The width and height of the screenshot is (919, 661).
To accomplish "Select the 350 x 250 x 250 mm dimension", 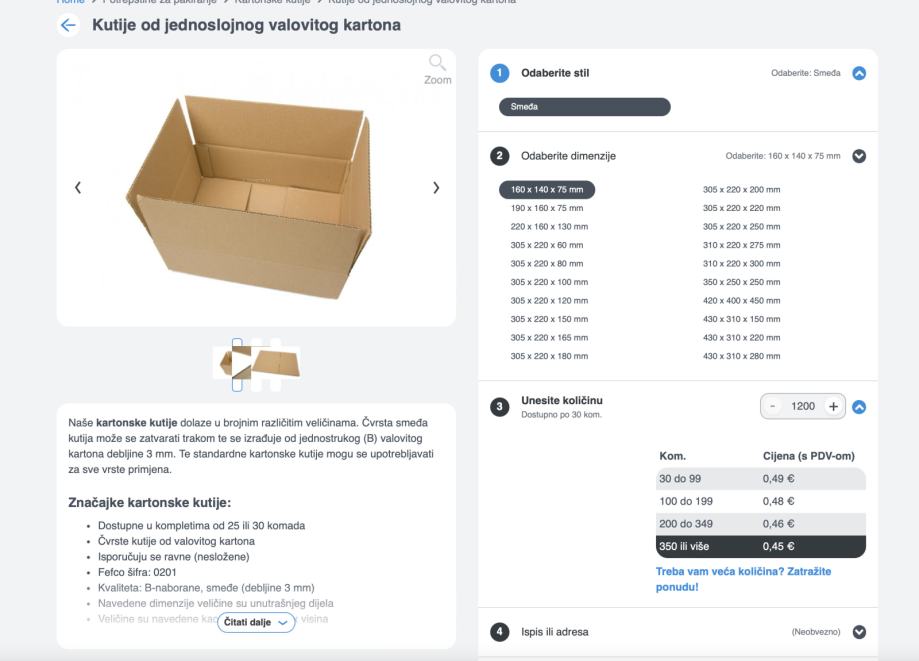I will (x=741, y=282).
